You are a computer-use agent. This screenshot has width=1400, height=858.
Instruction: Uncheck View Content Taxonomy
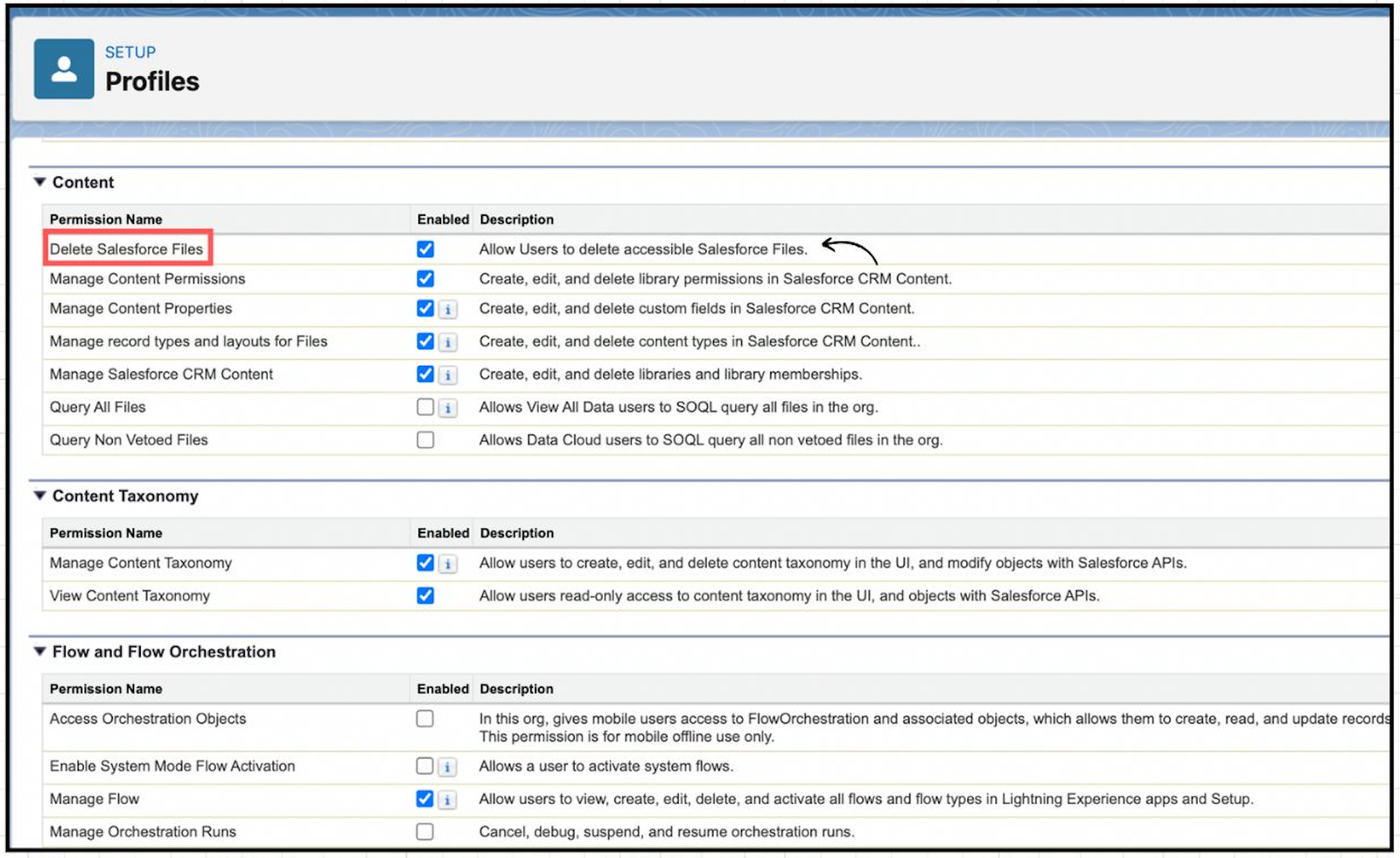click(x=425, y=596)
